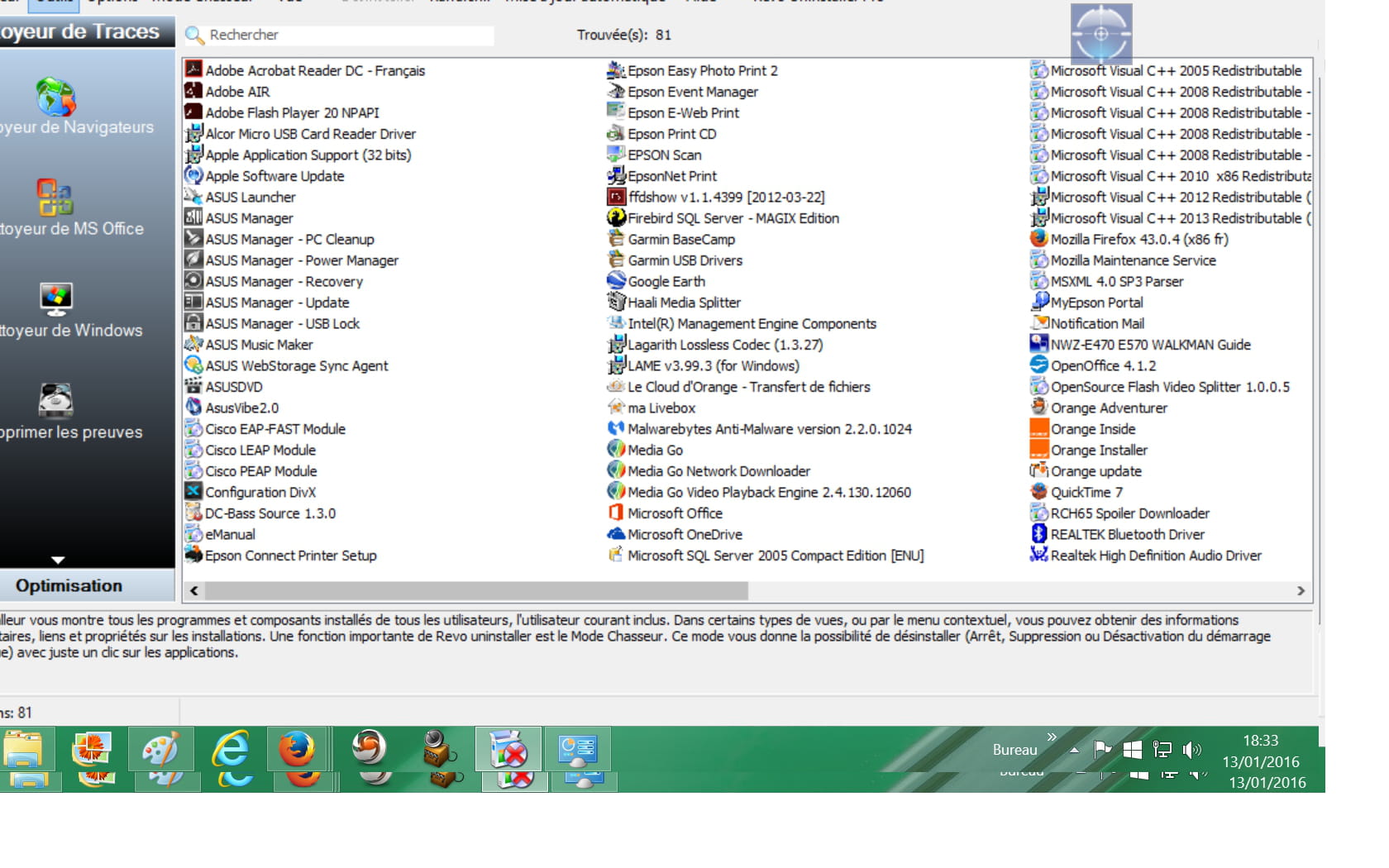Image resolution: width=1389 pixels, height=868 pixels.
Task: Click the Malwarebytes Anti-Malware icon
Action: click(x=616, y=428)
